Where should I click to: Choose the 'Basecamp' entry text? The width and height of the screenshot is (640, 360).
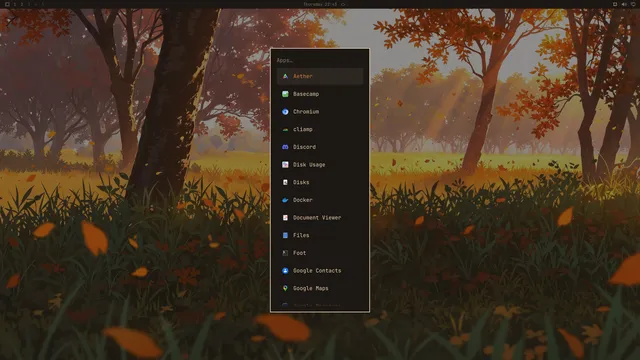[x=306, y=94]
